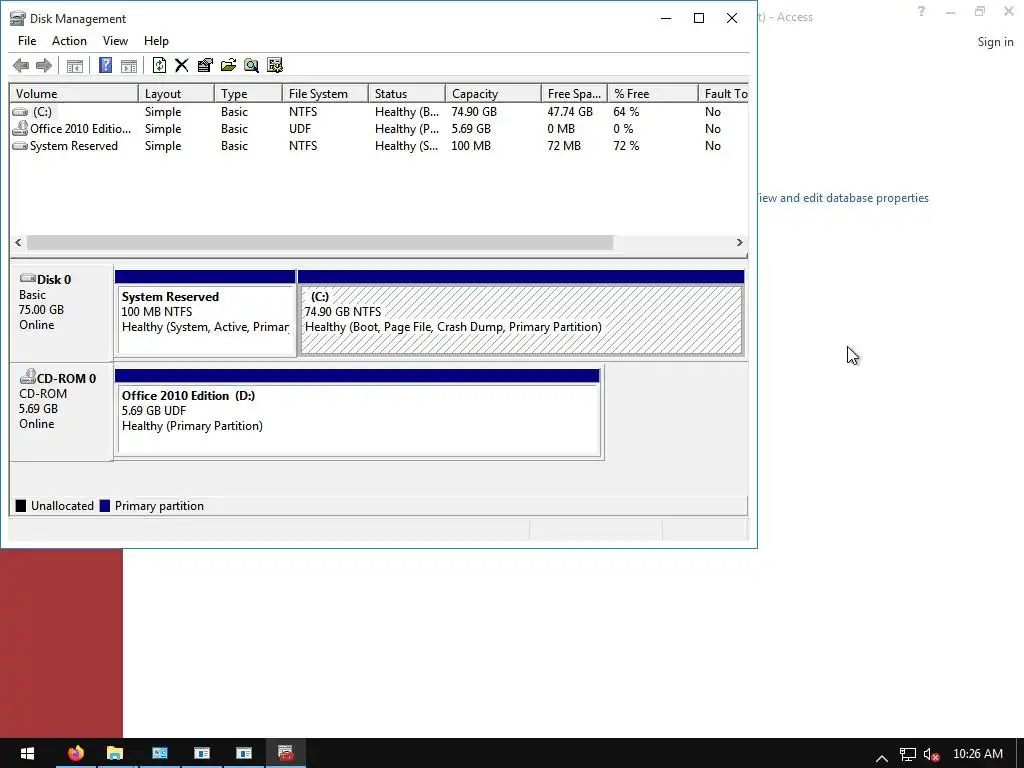
Task: Select the (C:) 74.90 GB partition block
Action: tap(520, 313)
